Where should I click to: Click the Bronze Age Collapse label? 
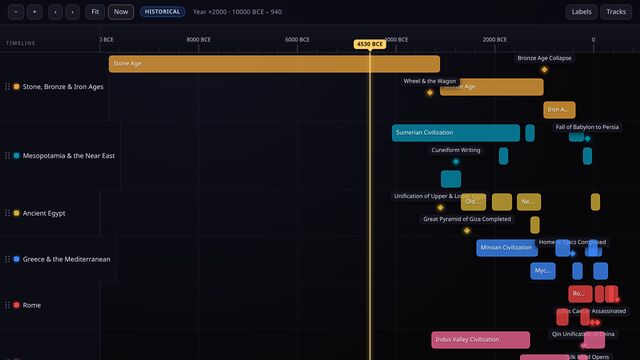pos(544,58)
